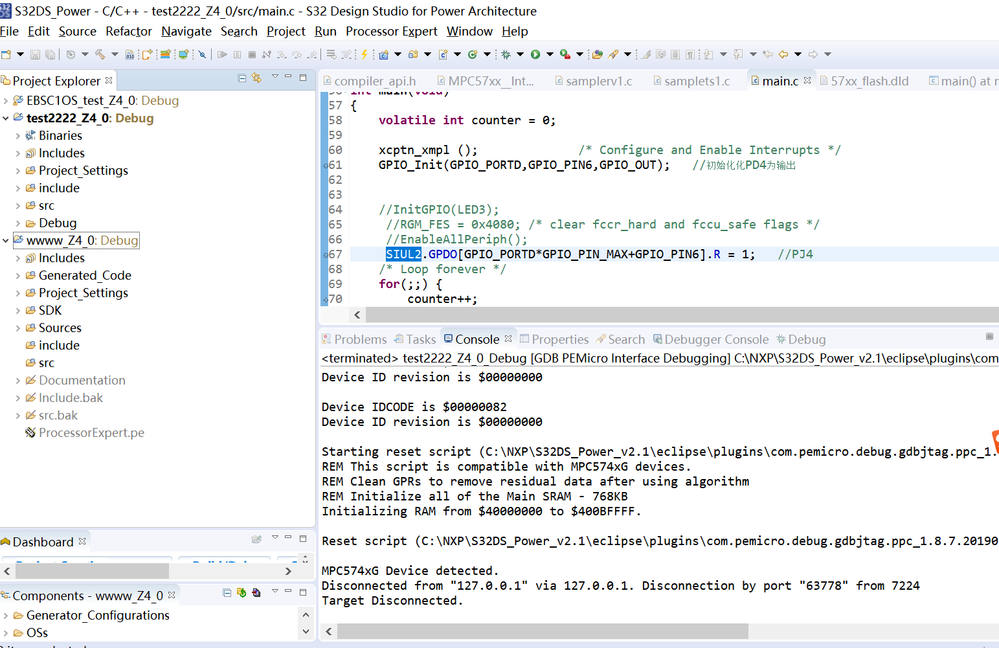999x648 pixels.
Task: Click the Suspend debug icon
Action: tap(237, 55)
